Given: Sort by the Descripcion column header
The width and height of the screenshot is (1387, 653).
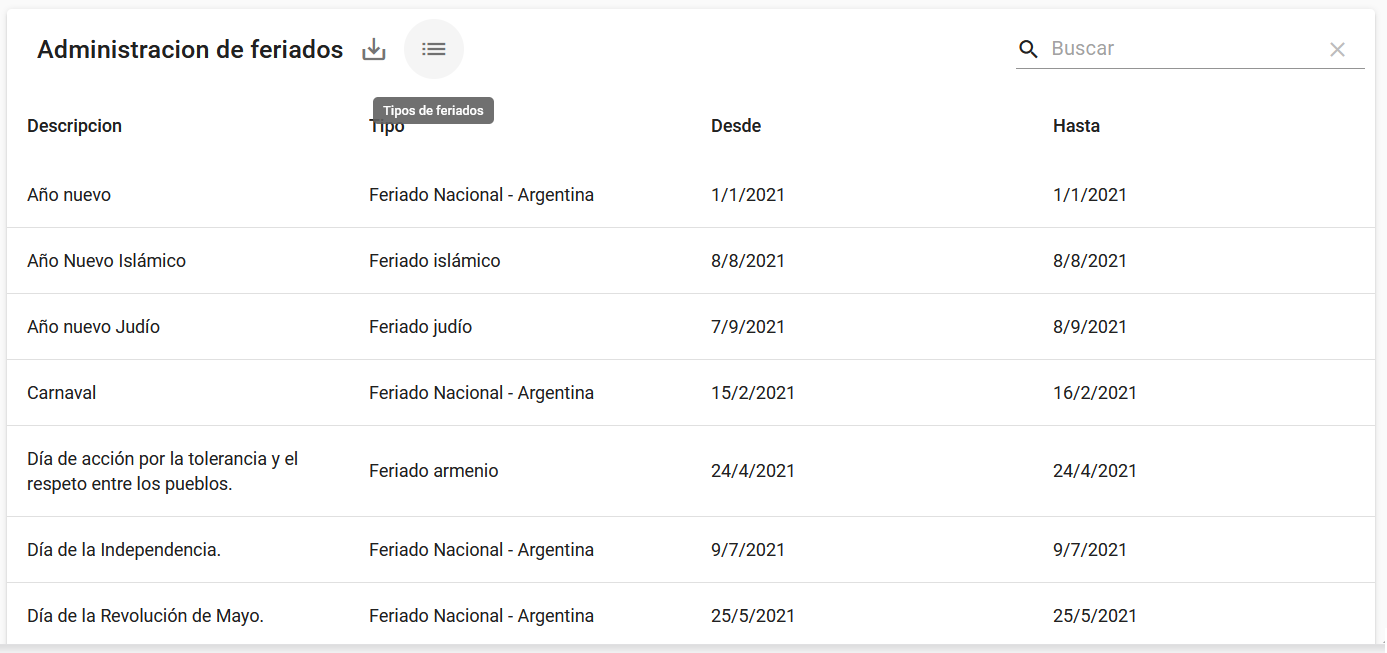Looking at the screenshot, I should pyautogui.click(x=74, y=126).
